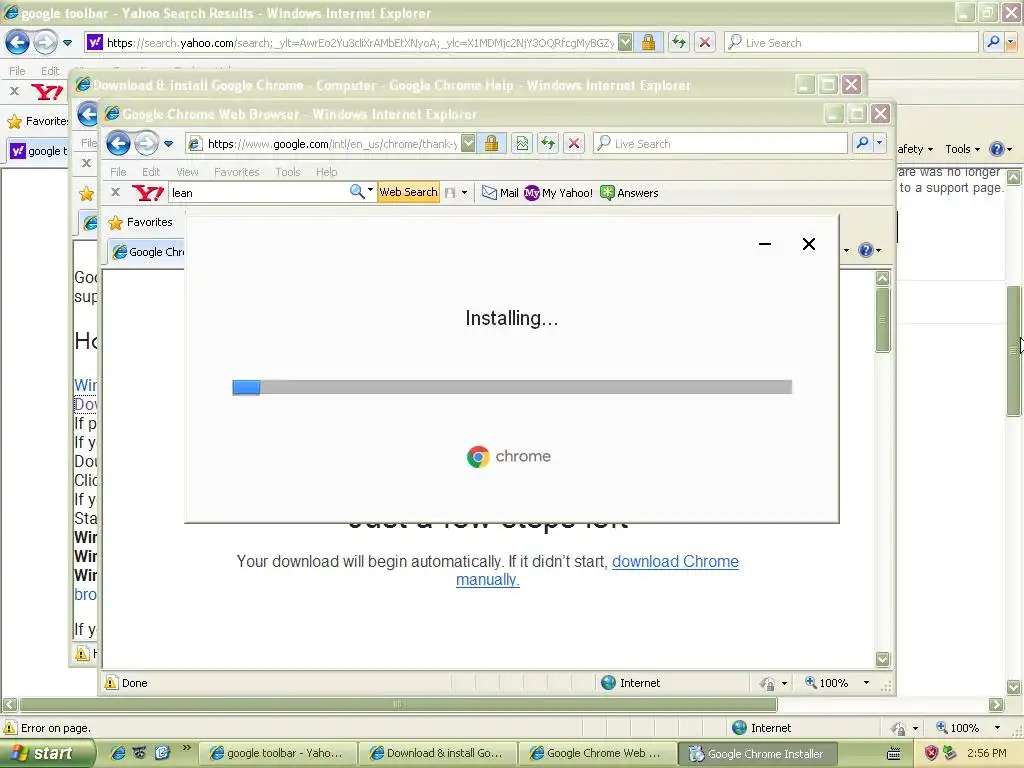
Task: Click the Web Search button
Action: coord(408,192)
